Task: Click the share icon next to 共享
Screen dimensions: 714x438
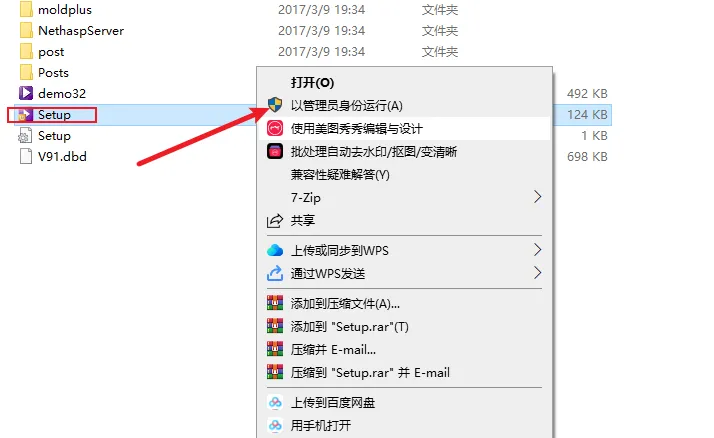Action: coord(275,221)
